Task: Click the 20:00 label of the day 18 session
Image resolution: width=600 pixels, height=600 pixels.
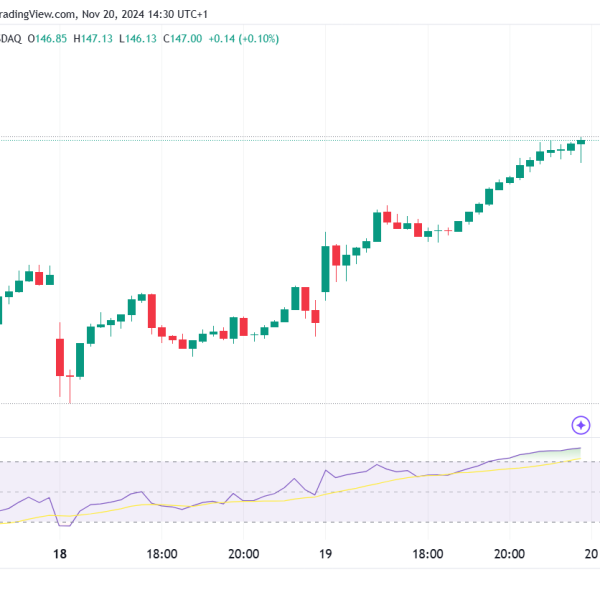Action: click(243, 554)
